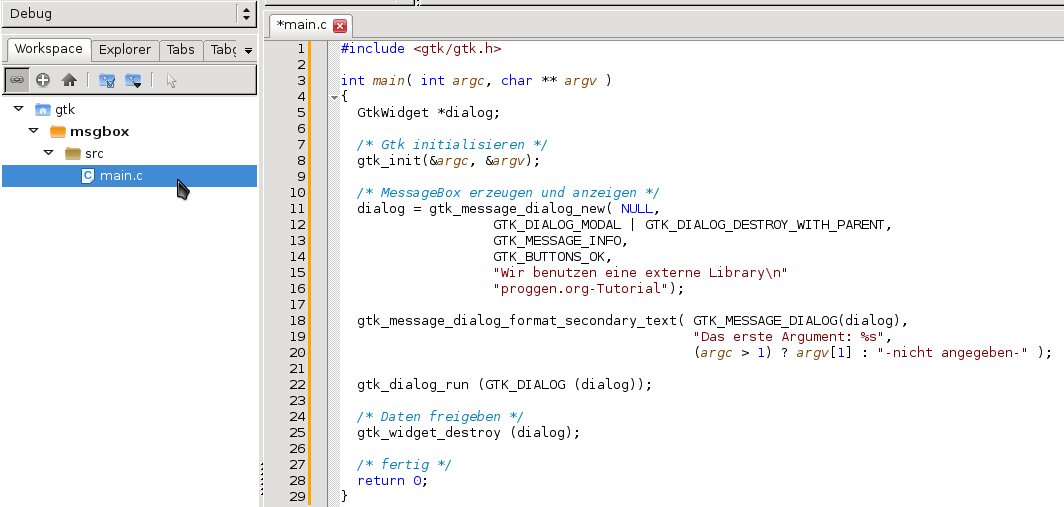Screen dimensions: 1064x507
Task: Switch to the Tabs panel tab
Action: pos(181,49)
